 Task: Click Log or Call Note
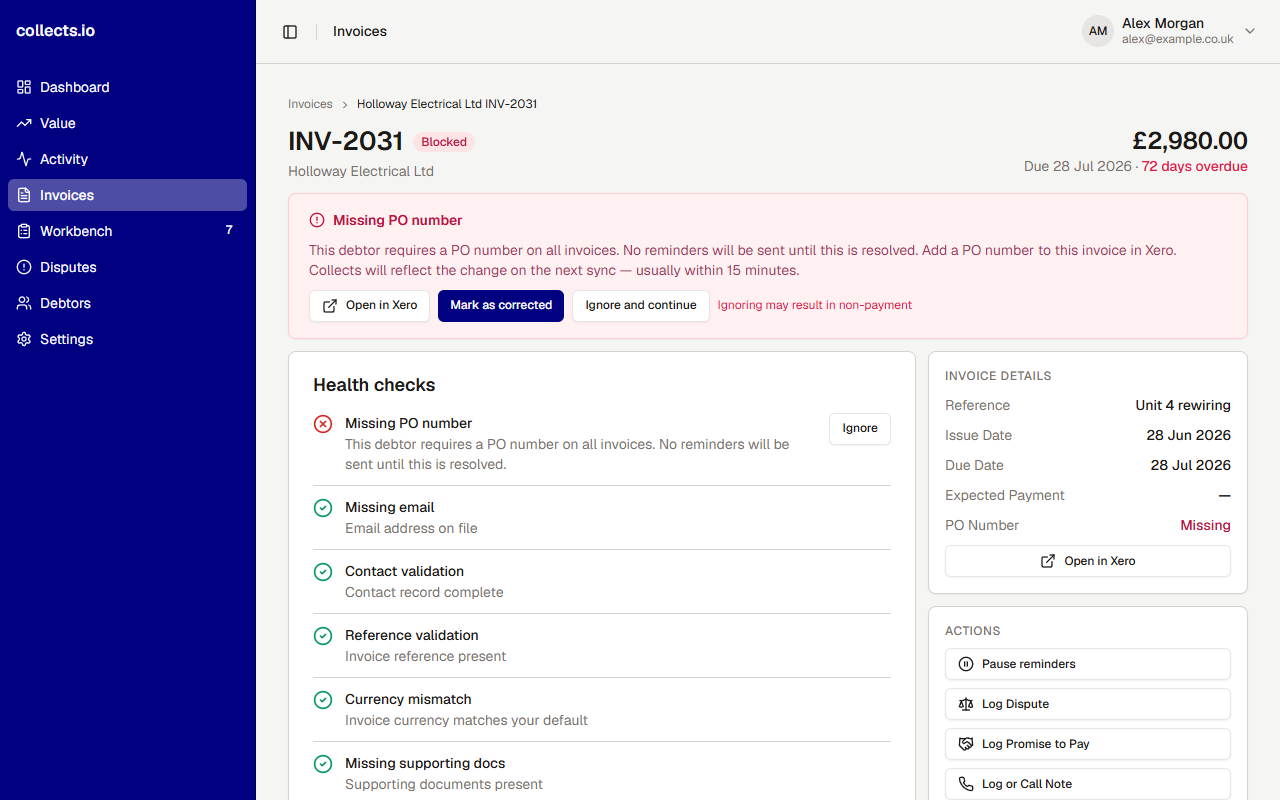pyautogui.click(x=1088, y=784)
